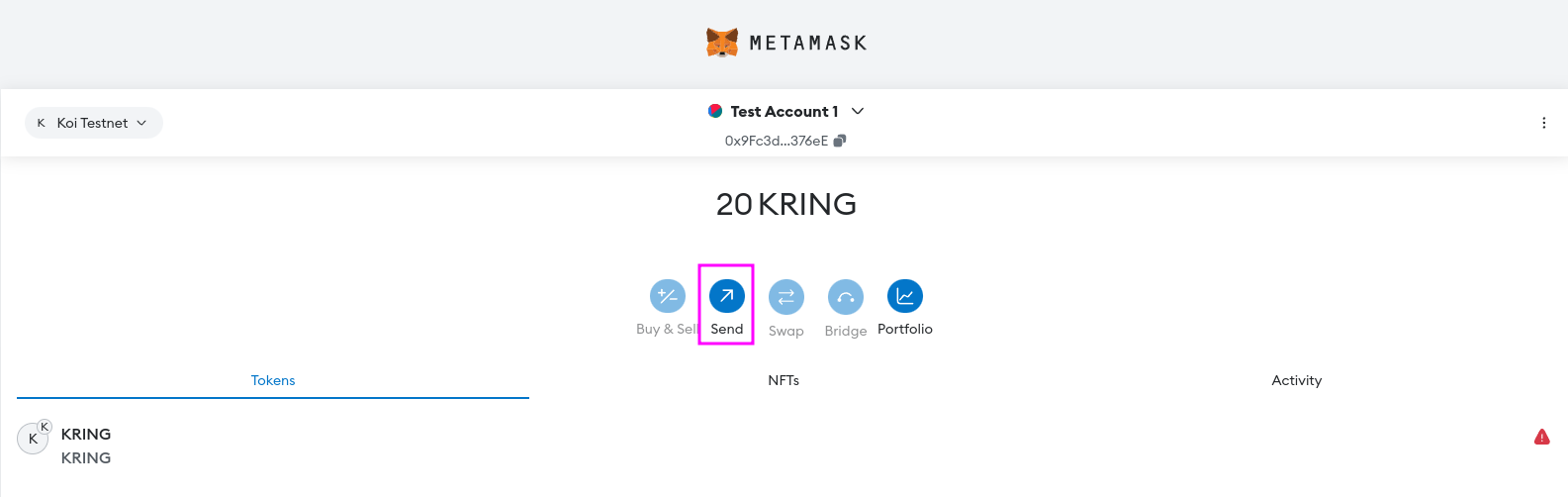Open the three-dot account options menu

(1543, 123)
